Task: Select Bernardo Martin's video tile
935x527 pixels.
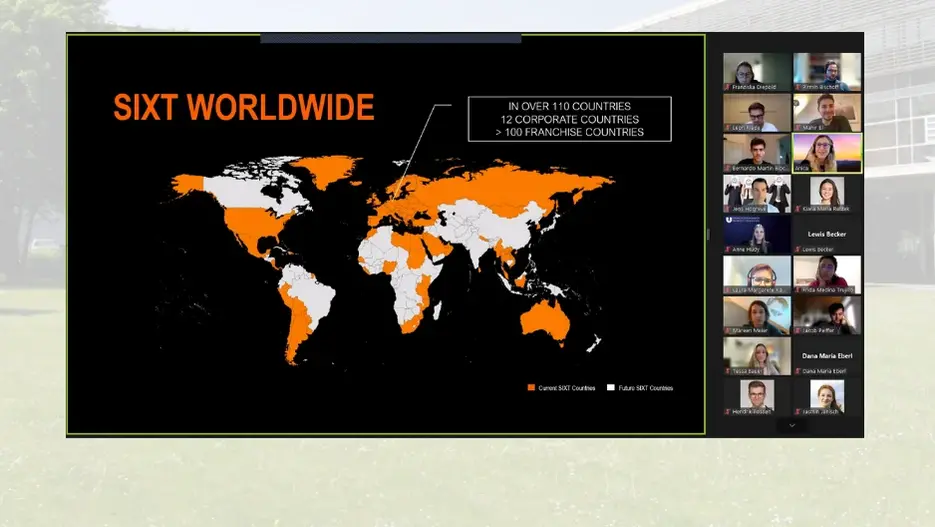Action: 757,153
